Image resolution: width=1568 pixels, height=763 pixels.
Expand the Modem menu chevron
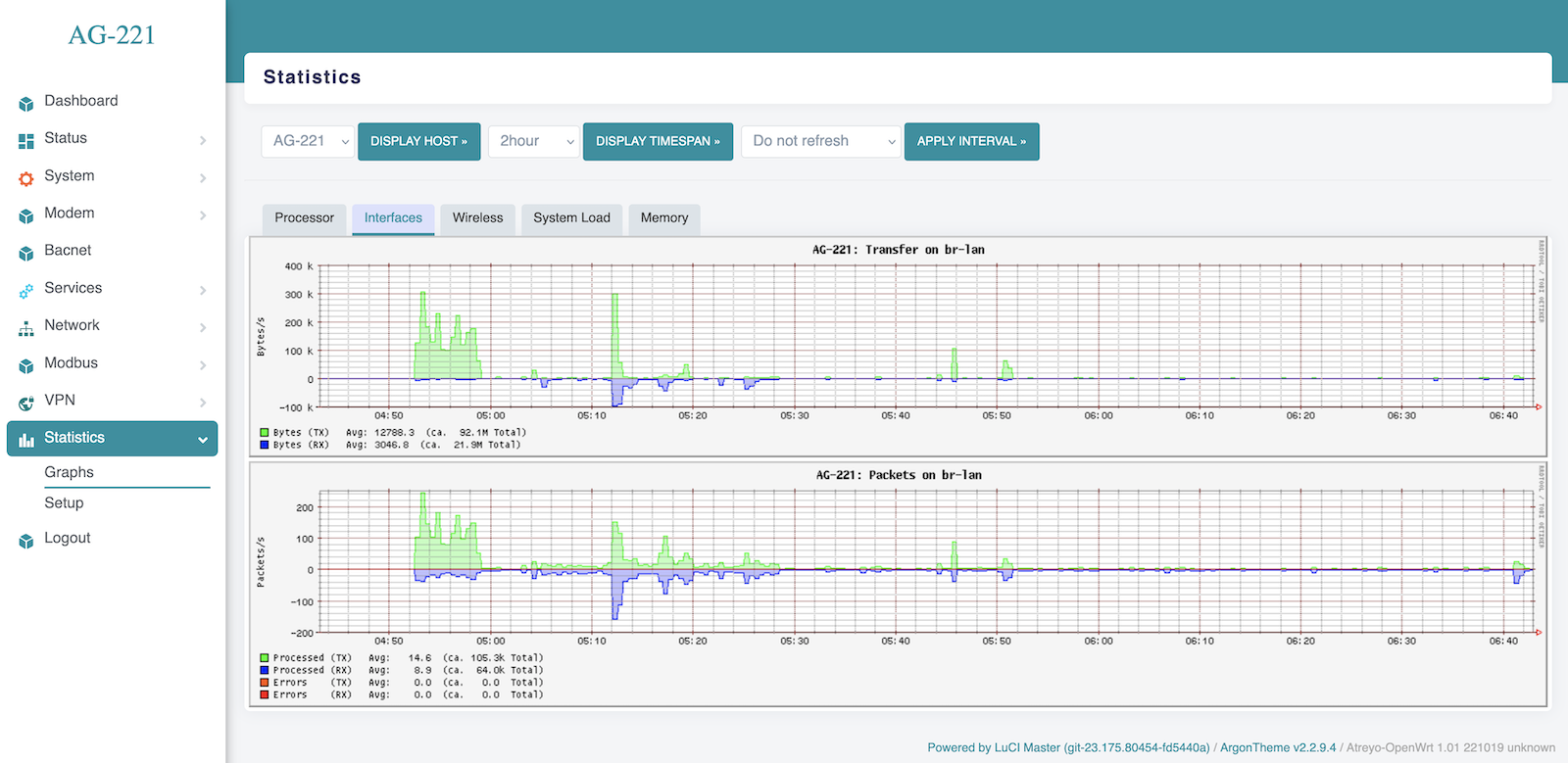coord(203,215)
